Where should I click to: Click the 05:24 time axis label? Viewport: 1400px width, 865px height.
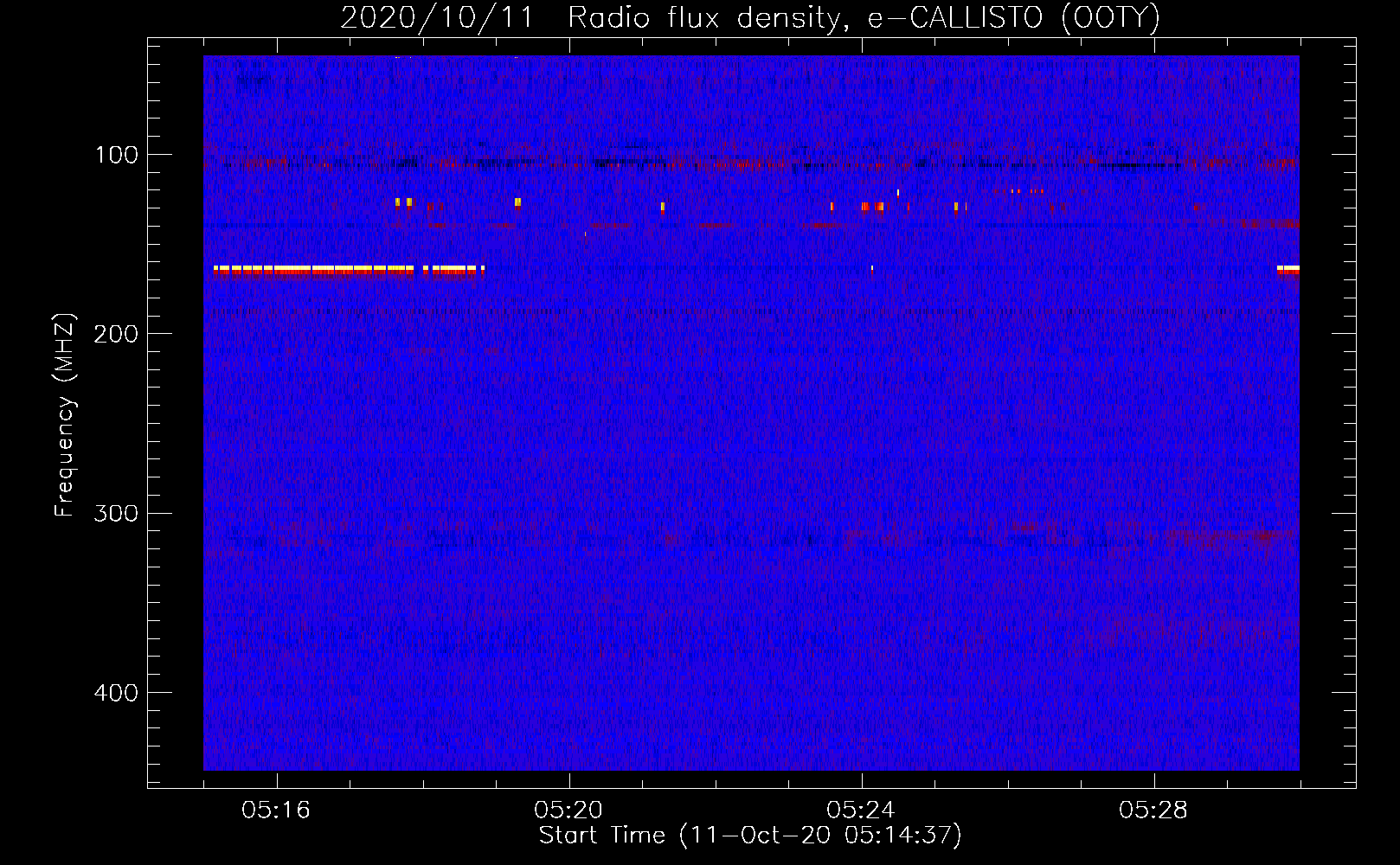(861, 811)
